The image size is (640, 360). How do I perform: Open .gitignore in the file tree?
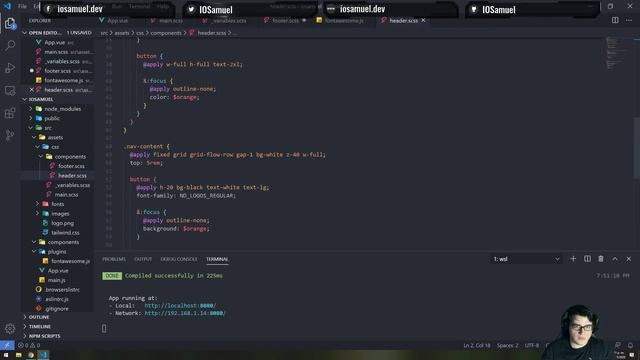point(57,309)
